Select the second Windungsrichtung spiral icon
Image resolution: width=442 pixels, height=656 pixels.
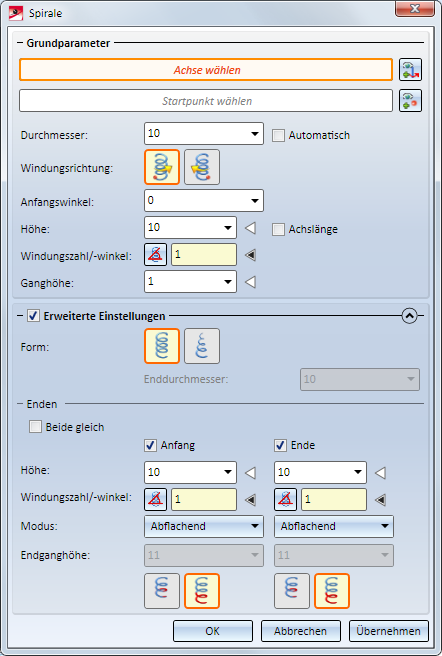coord(202,167)
